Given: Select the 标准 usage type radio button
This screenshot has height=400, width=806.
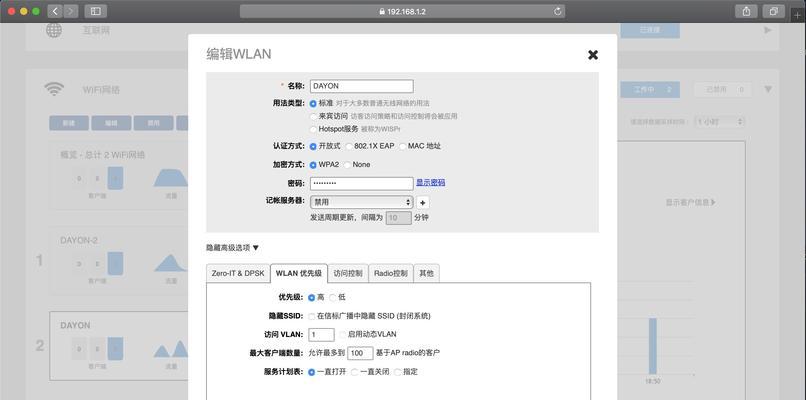Looking at the screenshot, I should tap(313, 103).
